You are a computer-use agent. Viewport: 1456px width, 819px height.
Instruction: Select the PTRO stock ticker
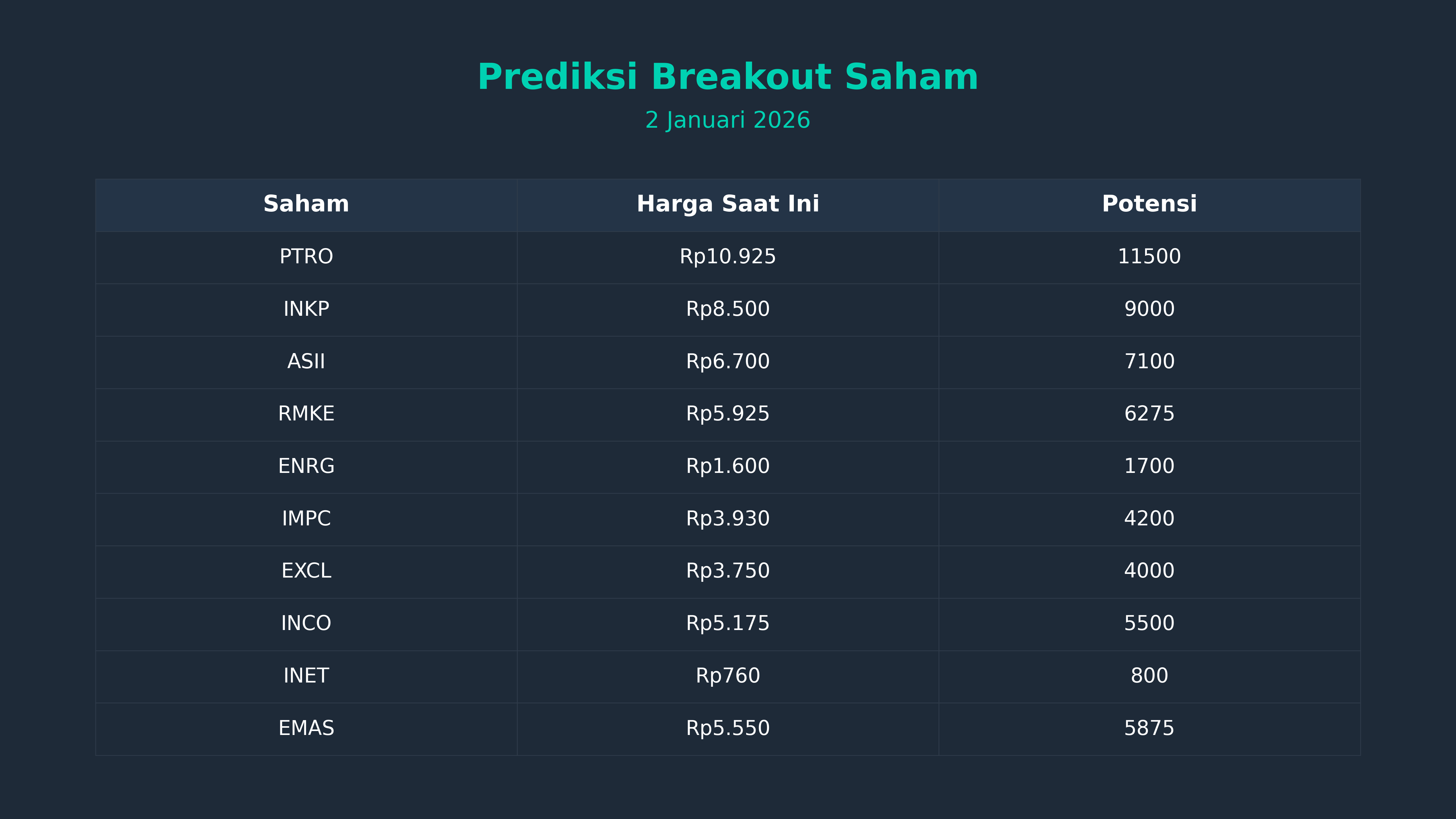click(306, 257)
